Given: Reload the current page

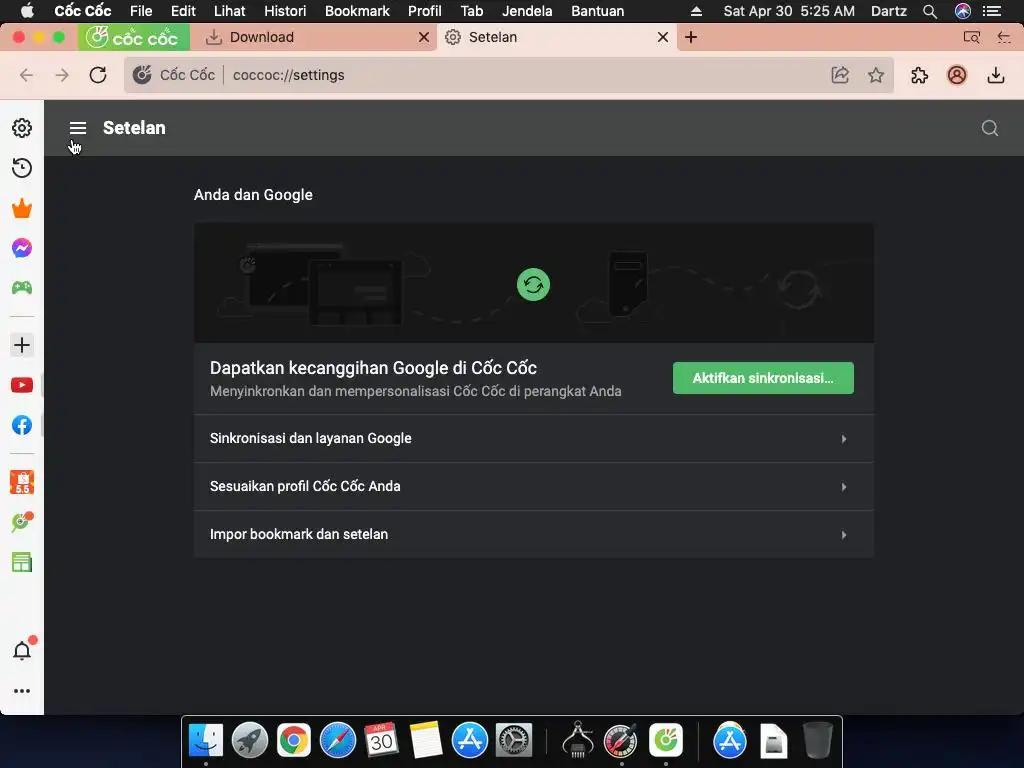Looking at the screenshot, I should 98,75.
